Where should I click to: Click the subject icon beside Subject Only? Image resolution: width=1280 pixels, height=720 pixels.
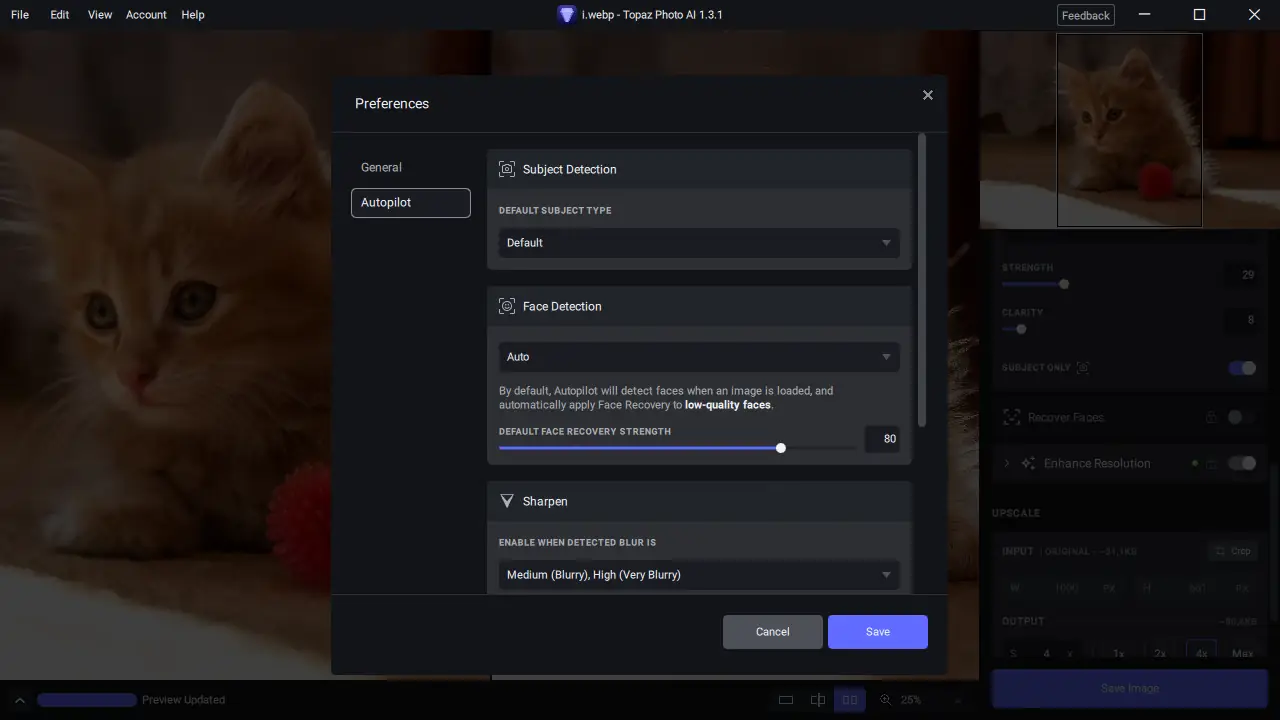pos(1083,368)
